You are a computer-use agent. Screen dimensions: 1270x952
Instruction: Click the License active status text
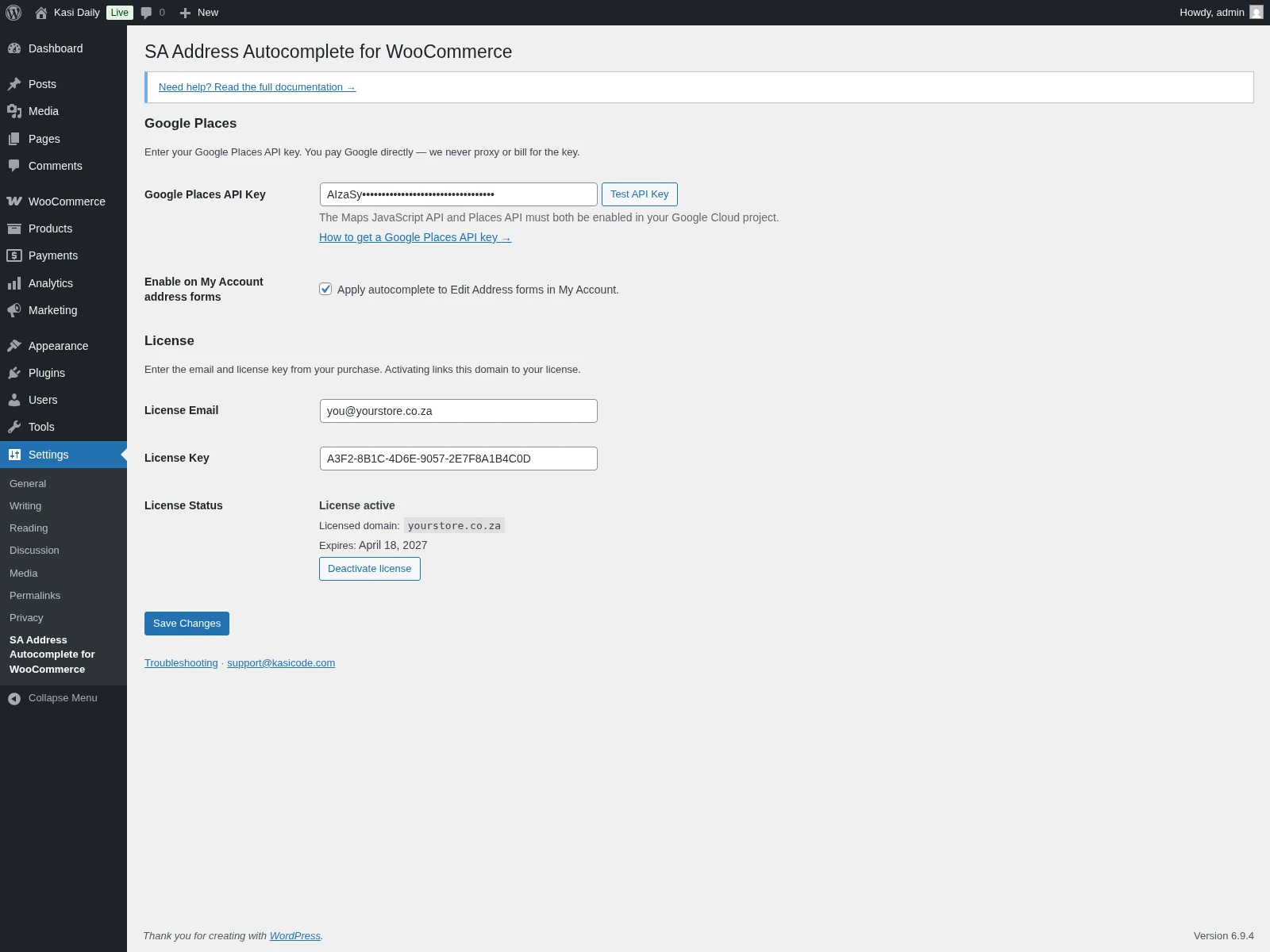357,505
